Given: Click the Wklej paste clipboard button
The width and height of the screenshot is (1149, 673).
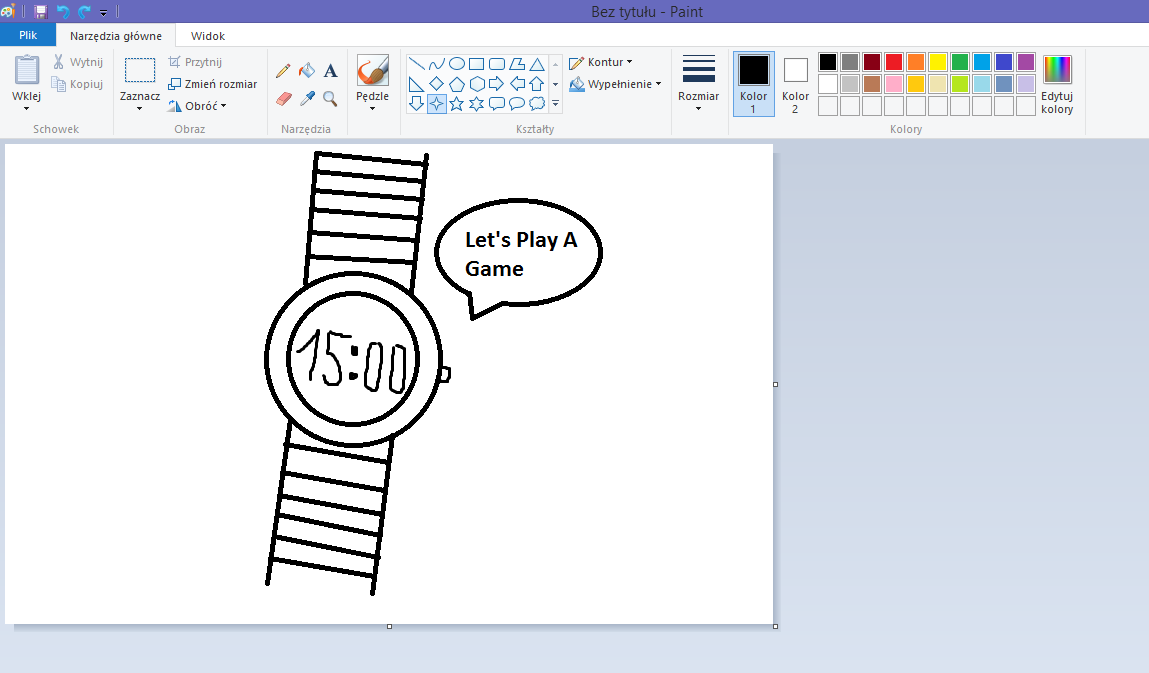Looking at the screenshot, I should (x=26, y=70).
